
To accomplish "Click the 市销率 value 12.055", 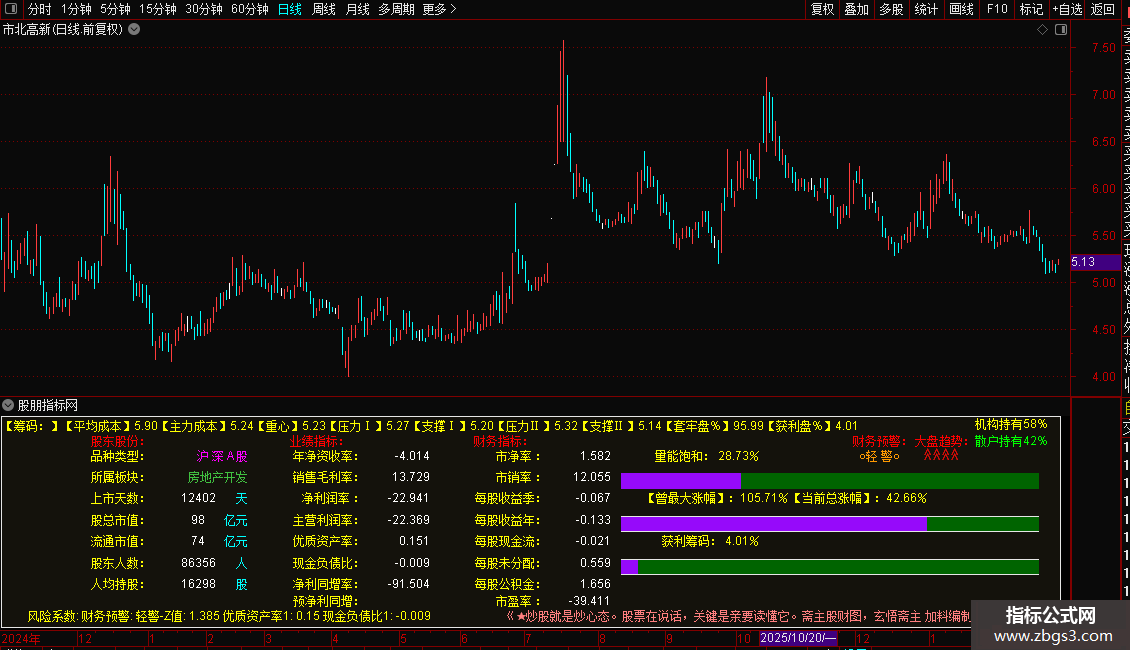I will point(592,477).
